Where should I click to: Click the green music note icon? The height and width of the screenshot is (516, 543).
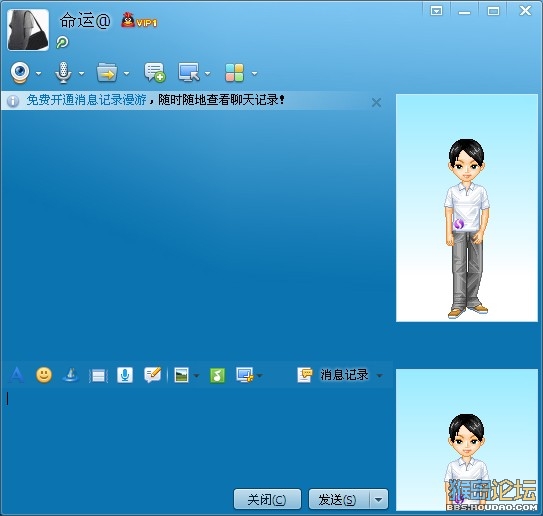tap(217, 375)
